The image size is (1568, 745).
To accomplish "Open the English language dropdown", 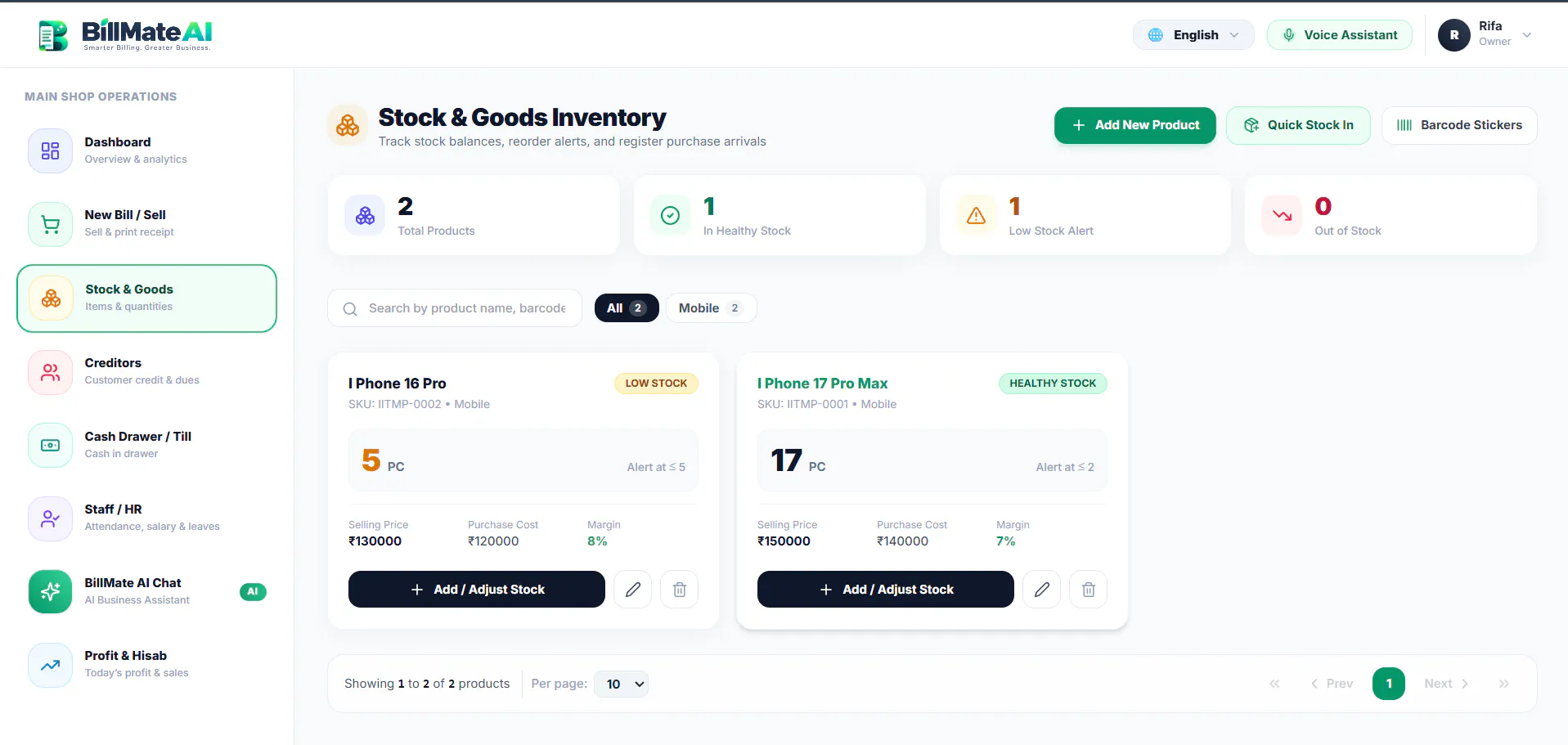I will tap(1193, 35).
